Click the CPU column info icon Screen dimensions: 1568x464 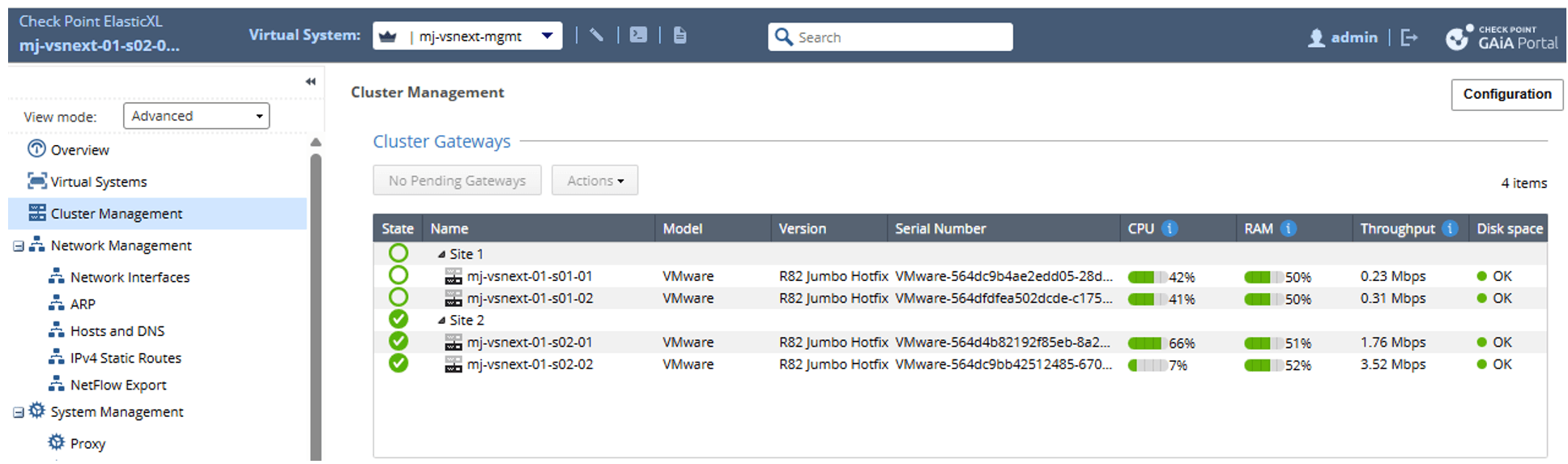1170,228
